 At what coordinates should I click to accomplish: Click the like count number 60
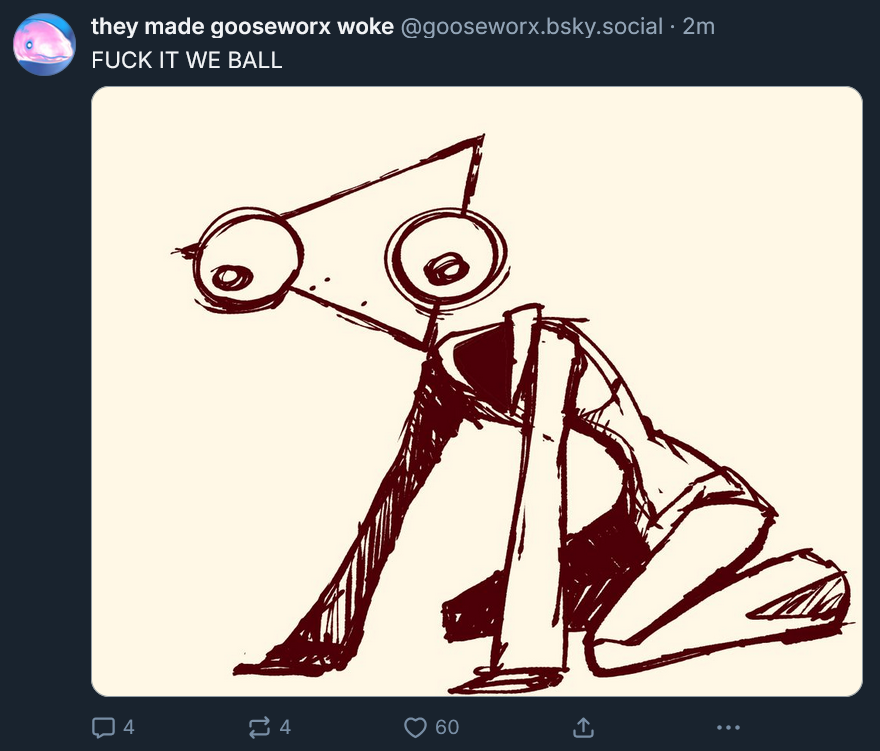click(x=447, y=727)
